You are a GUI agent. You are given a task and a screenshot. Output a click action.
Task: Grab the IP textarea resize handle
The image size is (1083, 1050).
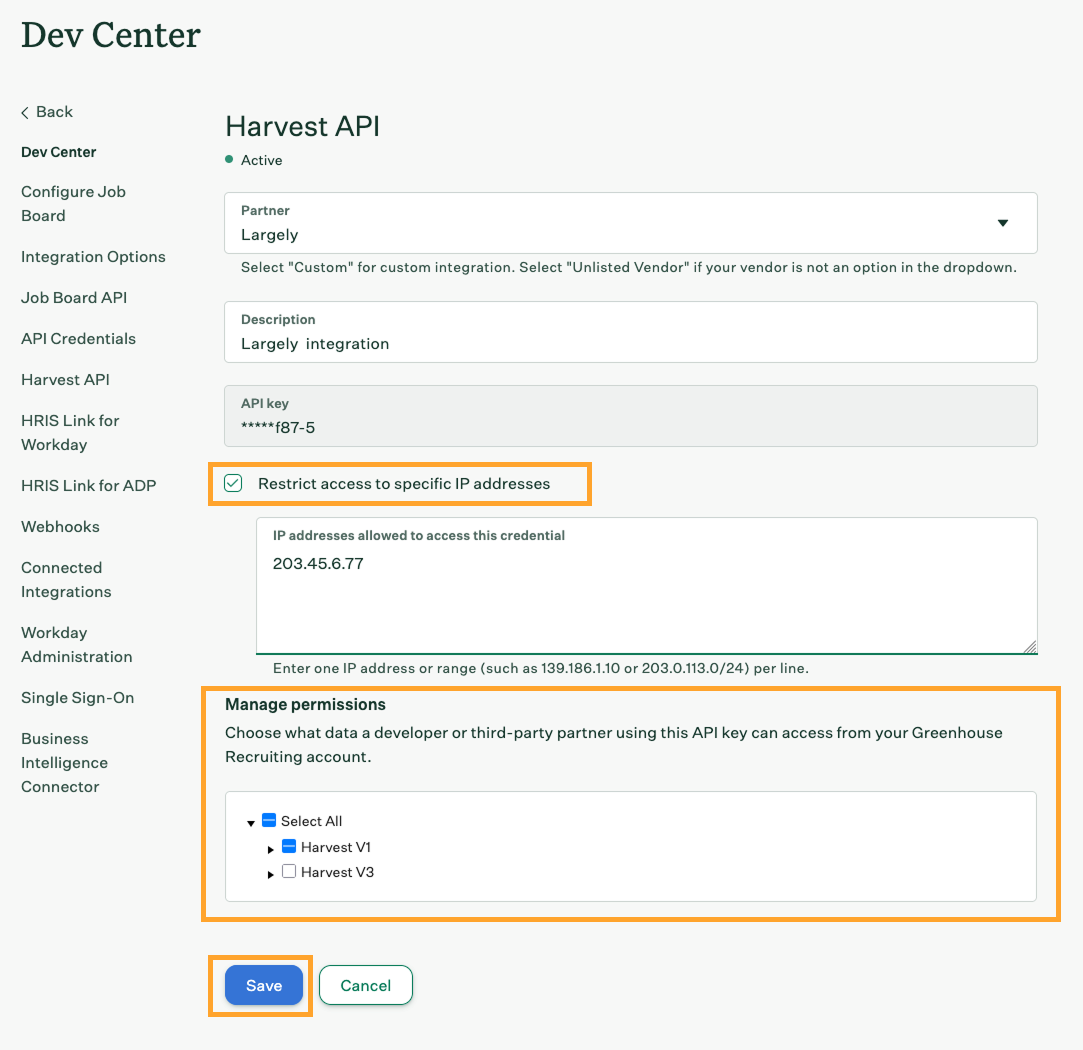tap(1030, 647)
